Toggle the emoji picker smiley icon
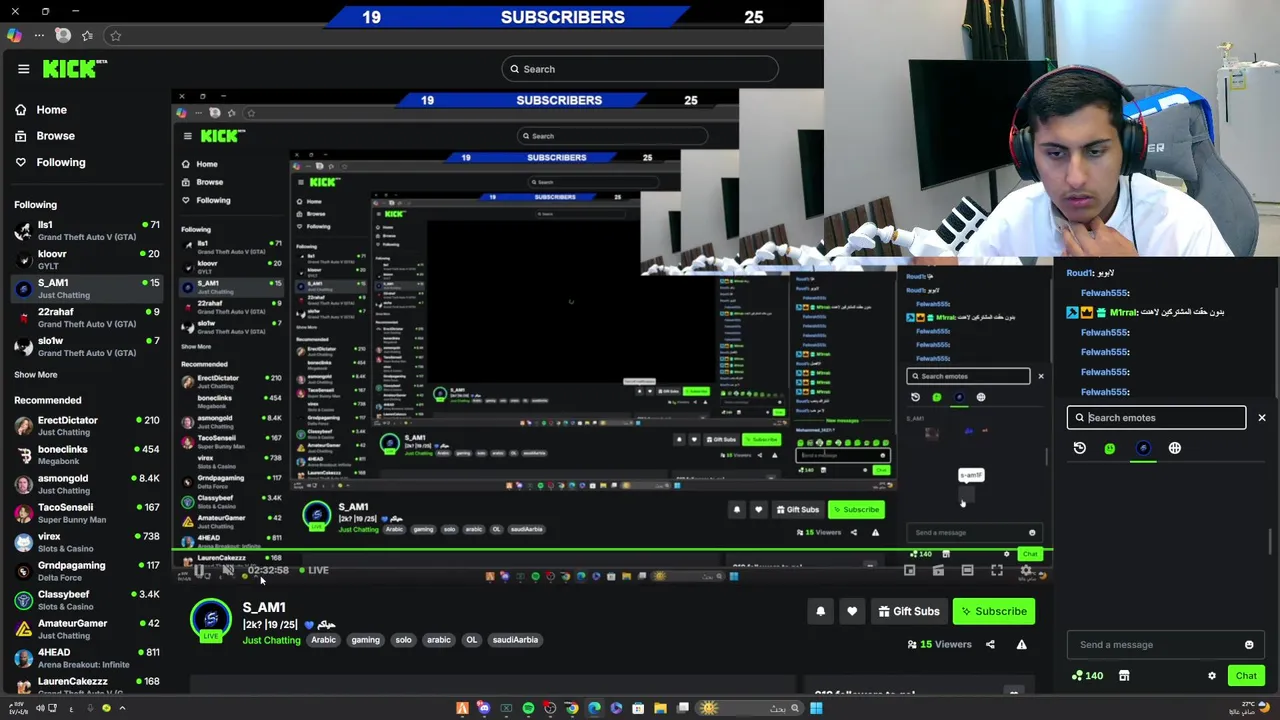 [x=1249, y=645]
